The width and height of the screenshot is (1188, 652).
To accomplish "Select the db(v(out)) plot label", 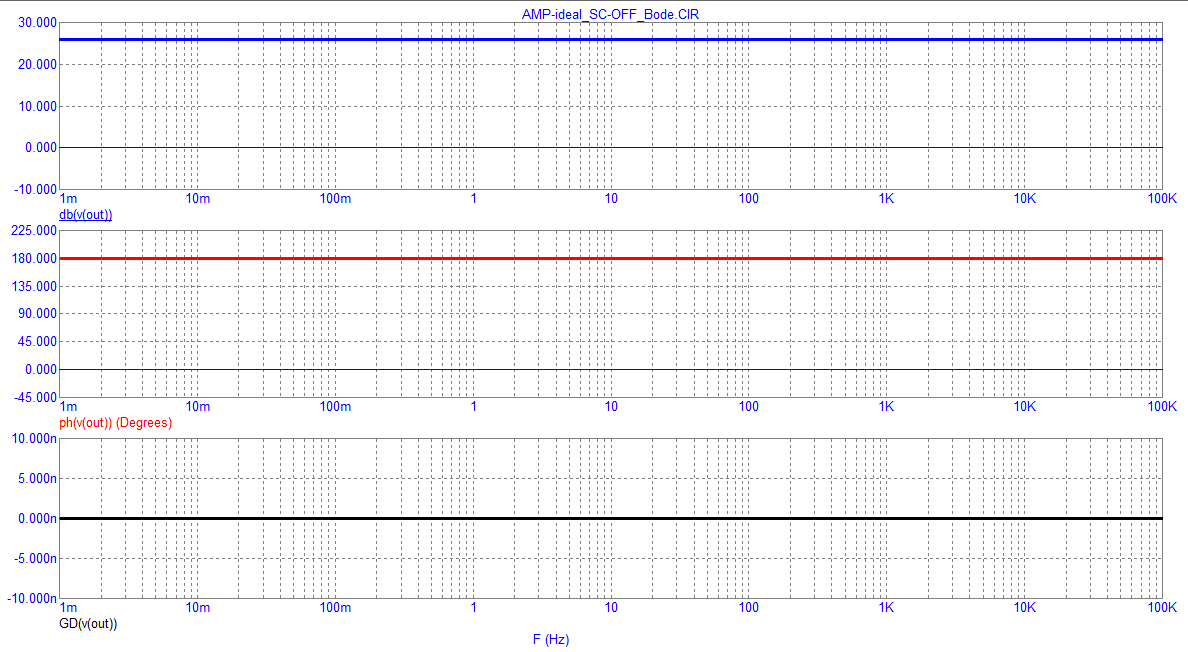I will [x=86, y=215].
